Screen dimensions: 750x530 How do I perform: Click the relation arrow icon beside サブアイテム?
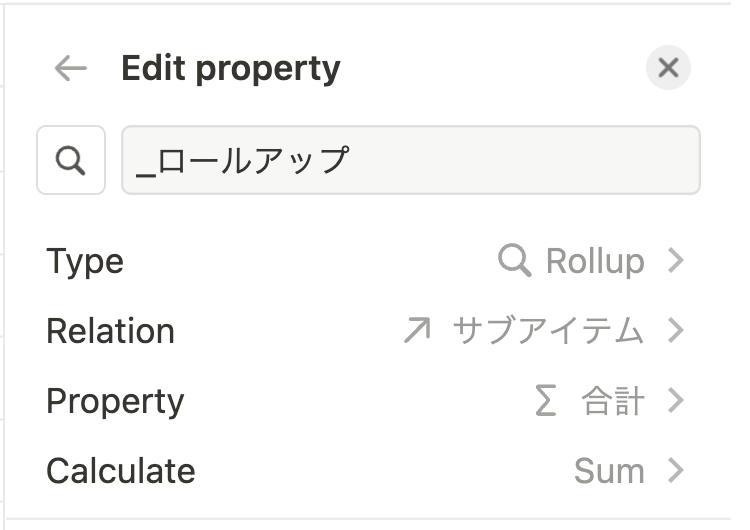click(x=416, y=331)
